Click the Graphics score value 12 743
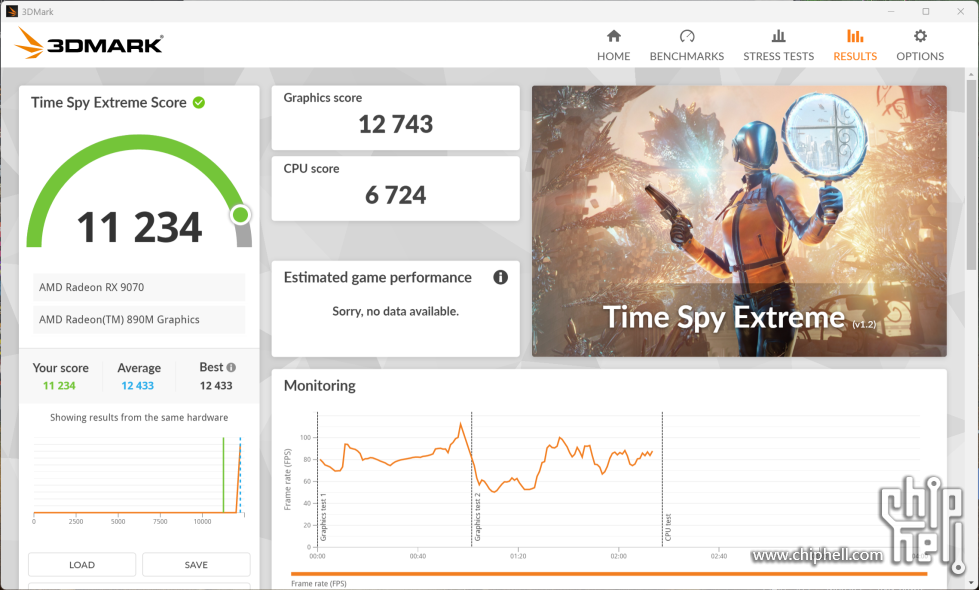Screen dimensions: 979x590 (x=395, y=124)
